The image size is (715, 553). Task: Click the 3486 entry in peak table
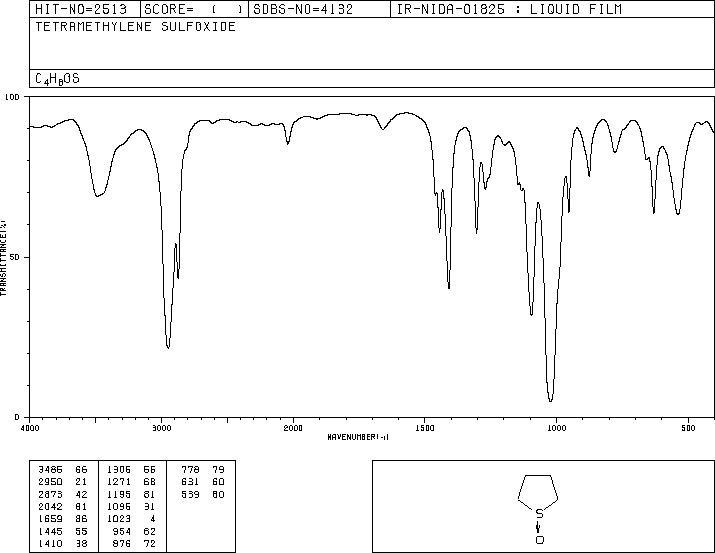point(51,470)
